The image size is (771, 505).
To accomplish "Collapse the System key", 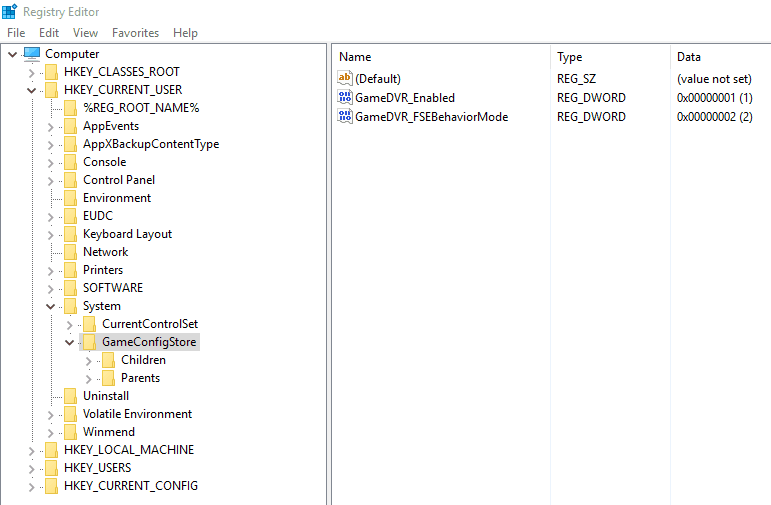I will coord(51,306).
